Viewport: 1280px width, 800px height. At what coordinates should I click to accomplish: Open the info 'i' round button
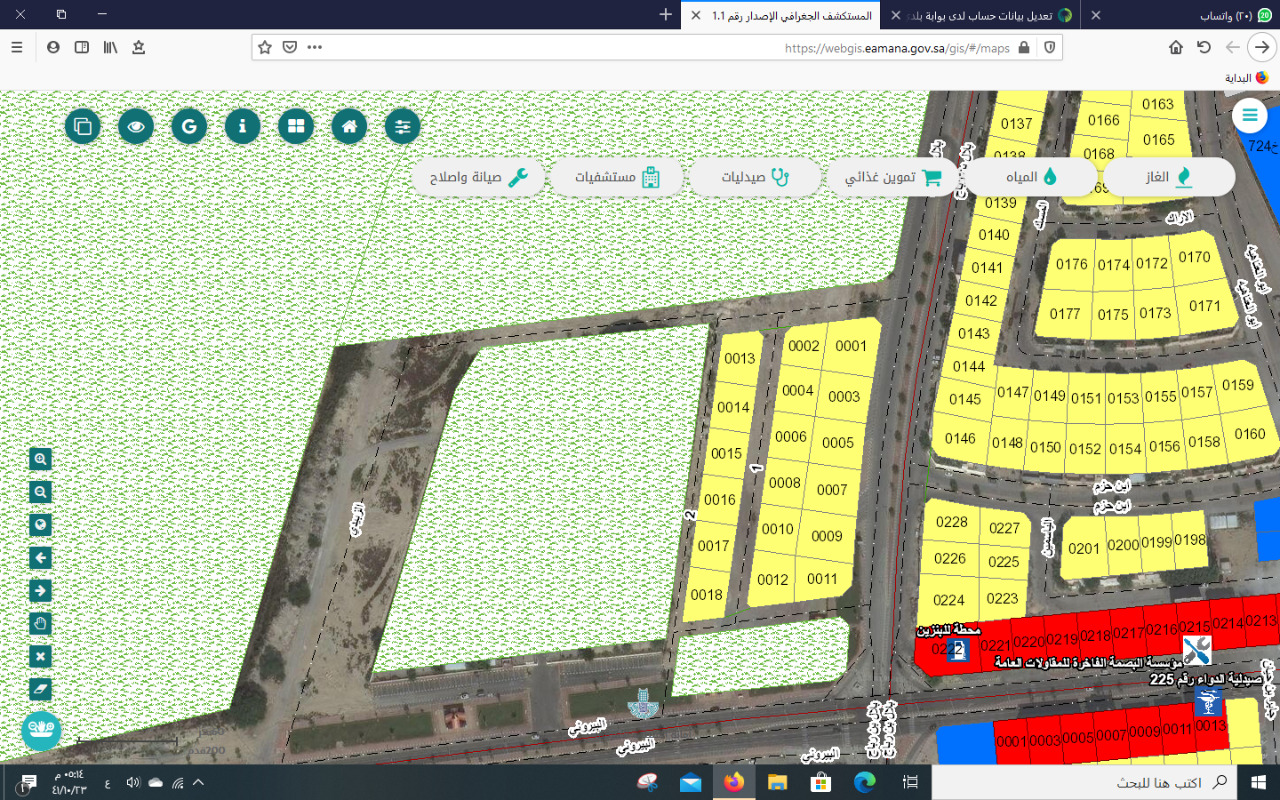(242, 126)
